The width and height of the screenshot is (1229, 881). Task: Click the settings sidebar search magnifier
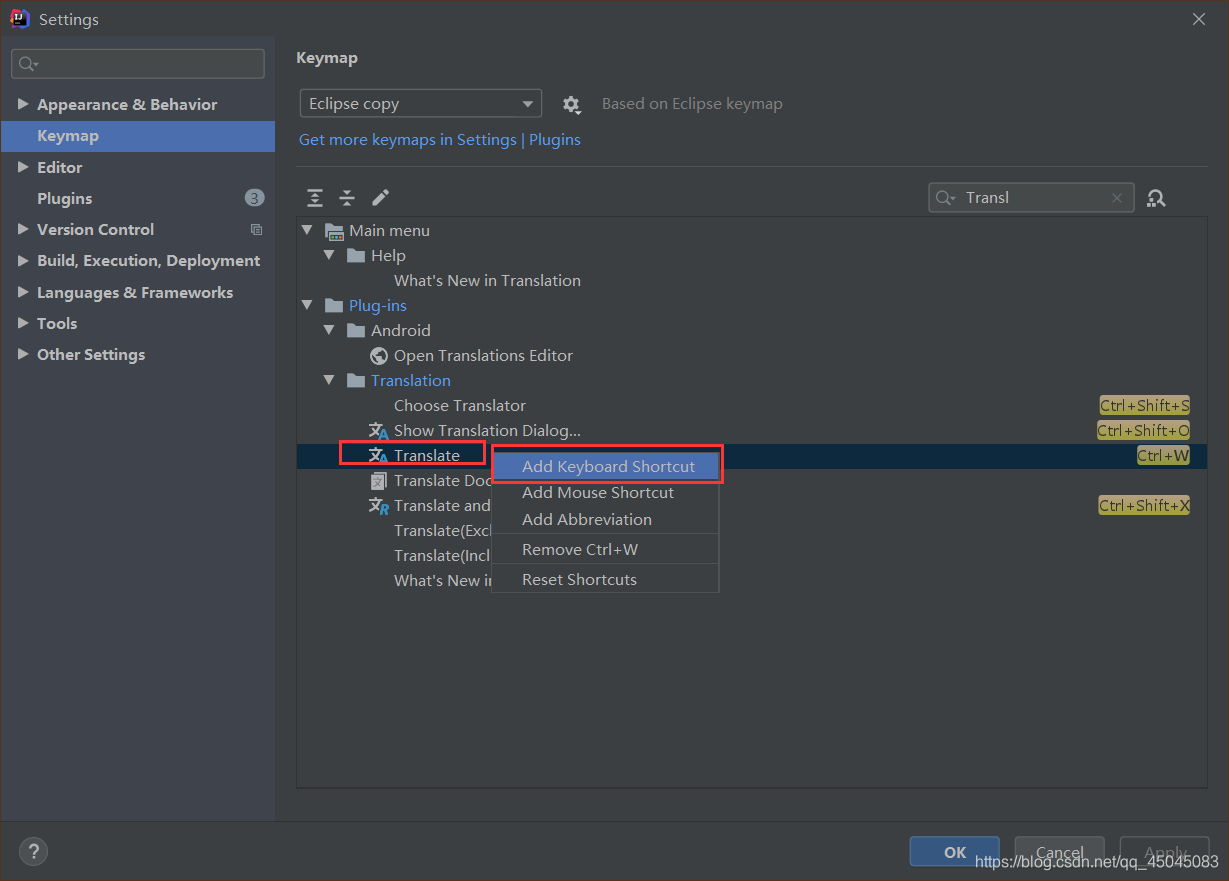pos(28,64)
